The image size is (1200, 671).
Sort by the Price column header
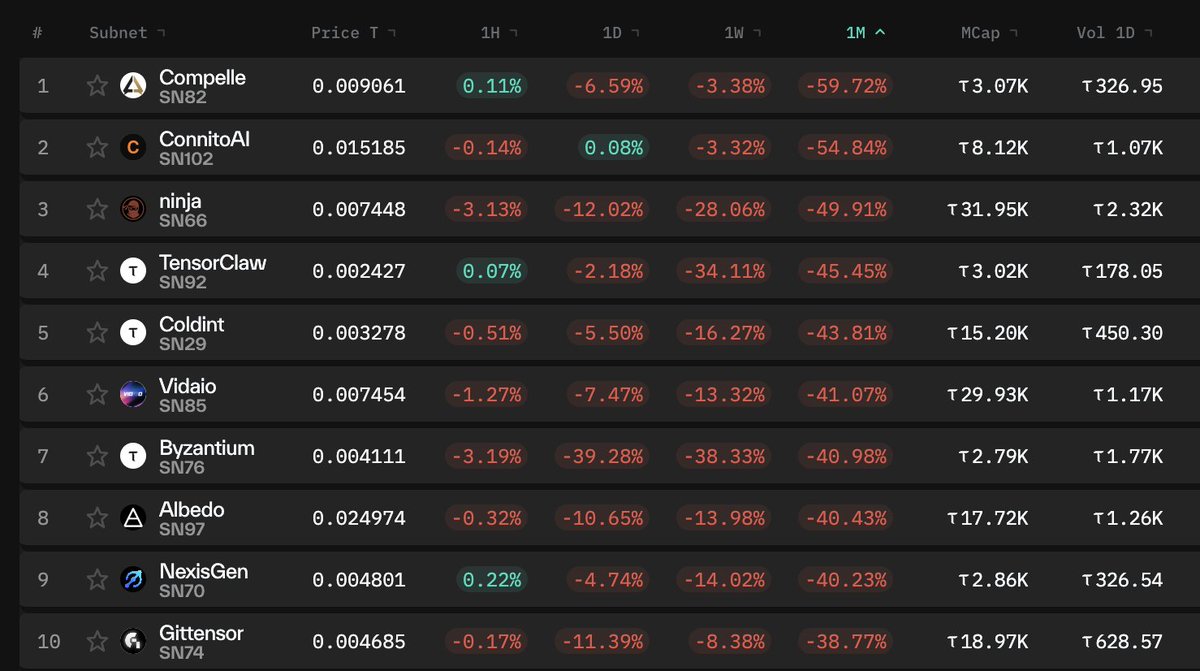tap(354, 33)
